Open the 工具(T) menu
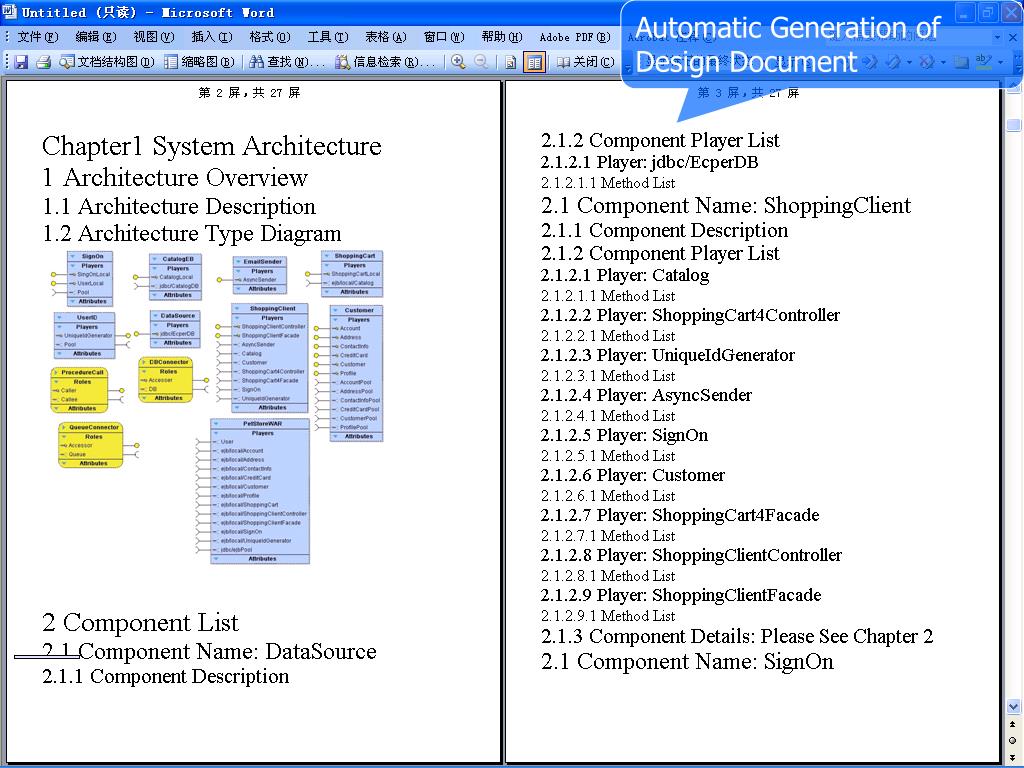The height and width of the screenshot is (768, 1024). pos(328,37)
